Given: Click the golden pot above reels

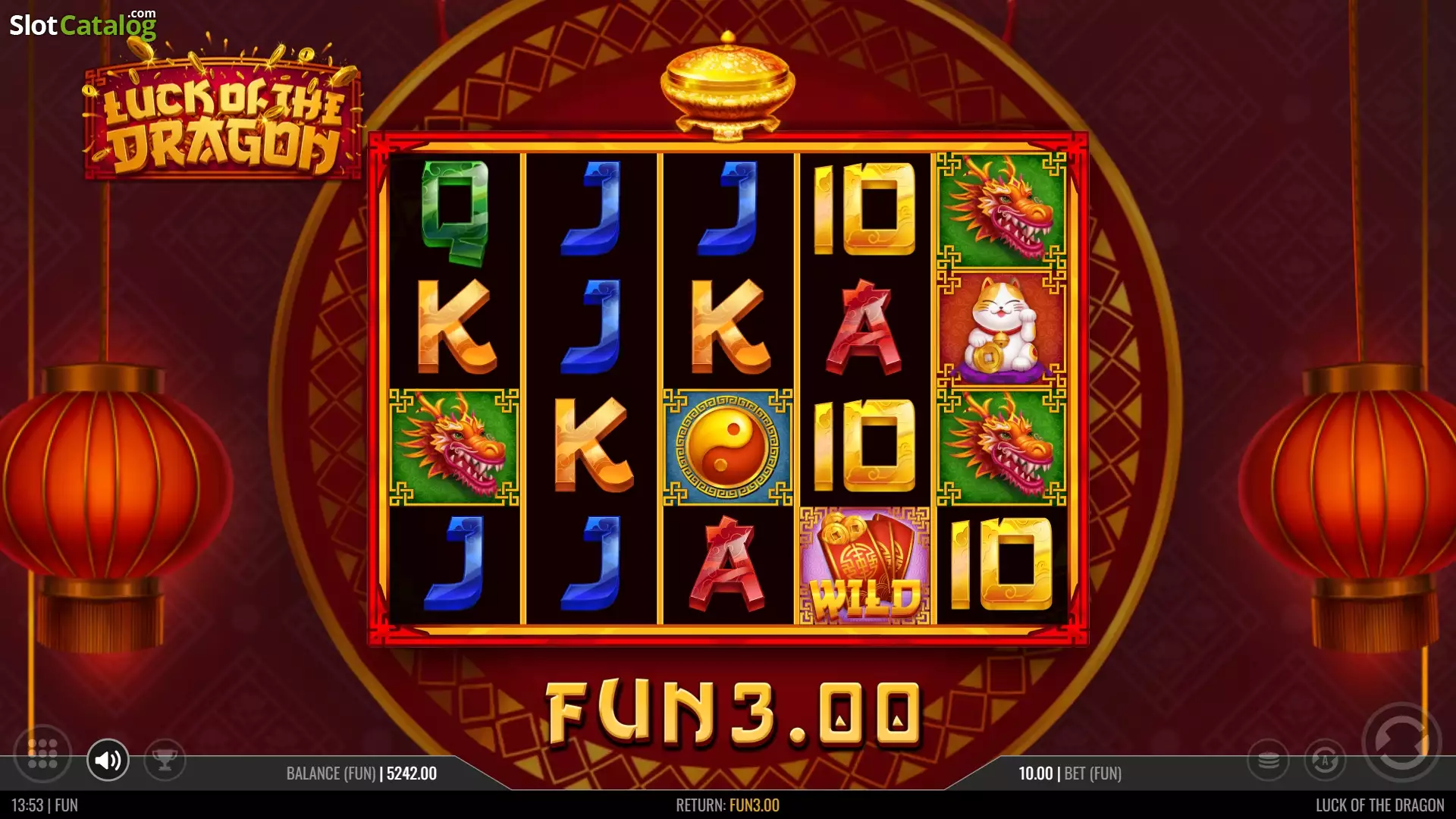Looking at the screenshot, I should [x=727, y=86].
